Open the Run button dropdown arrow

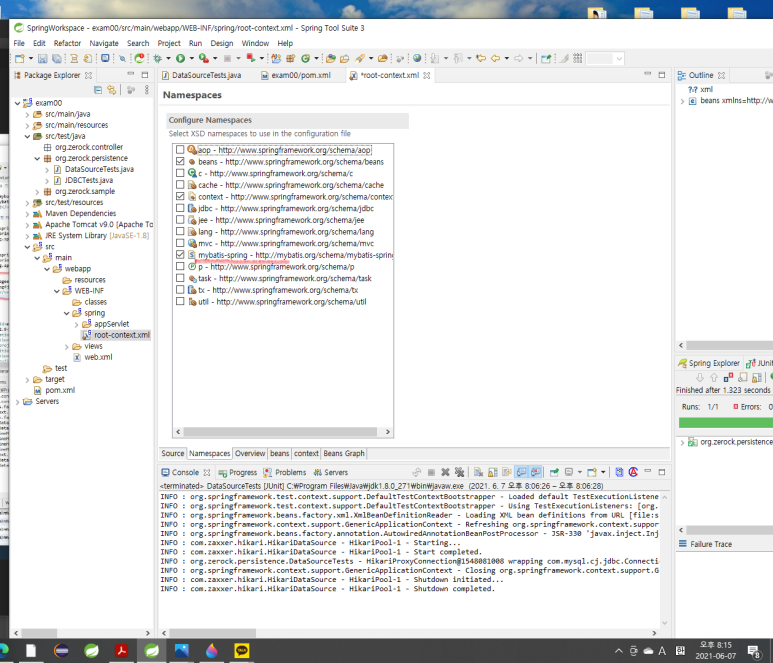tap(191, 59)
